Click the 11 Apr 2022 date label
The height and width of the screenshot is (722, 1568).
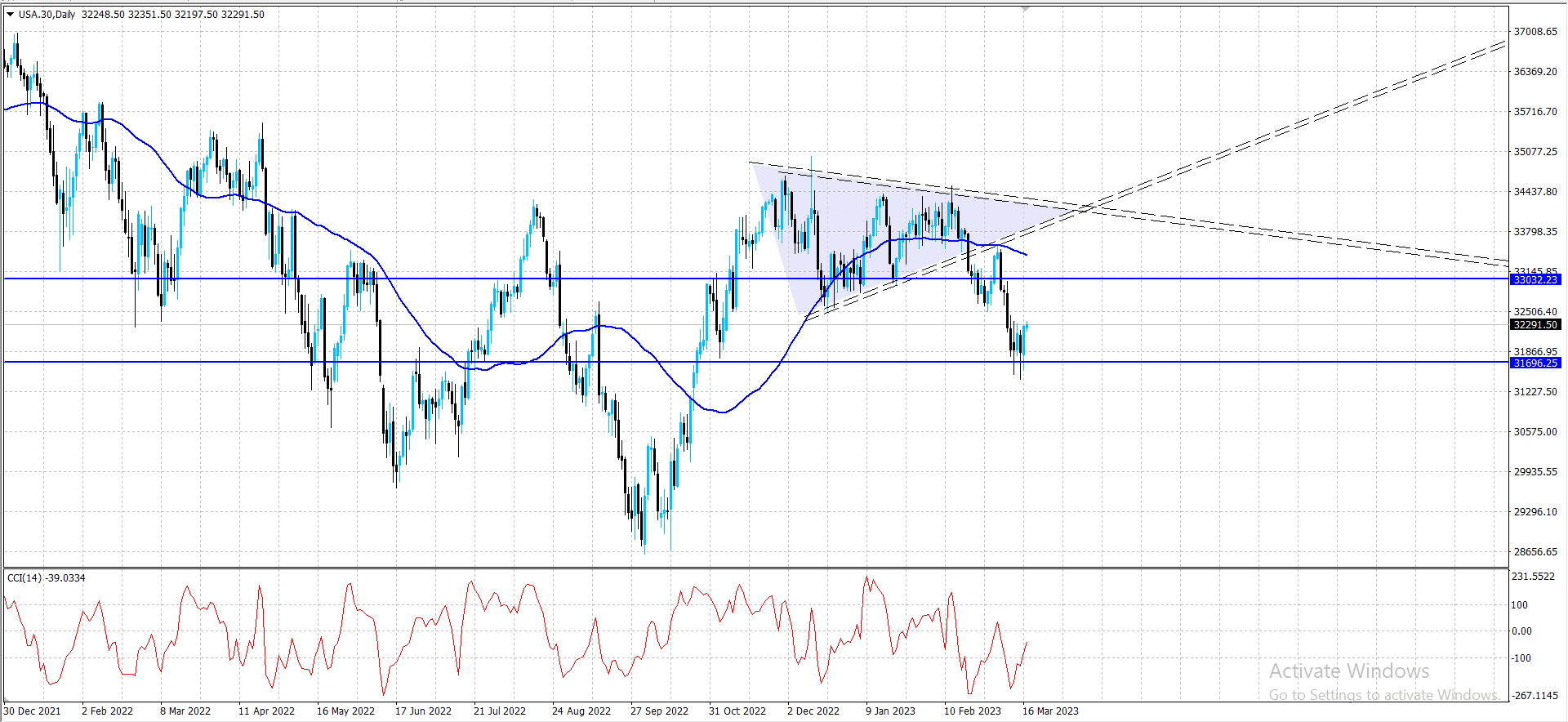(x=266, y=711)
